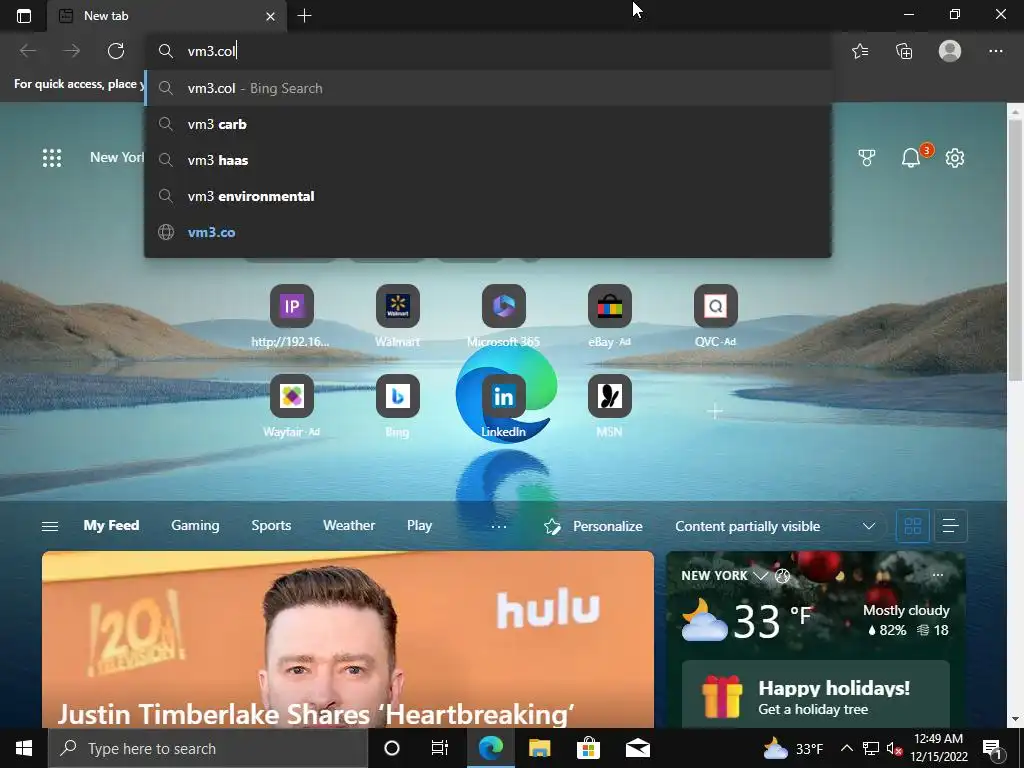Open the eBay ad quick link tile
Viewport: 1024px width, 768px height.
[609, 316]
